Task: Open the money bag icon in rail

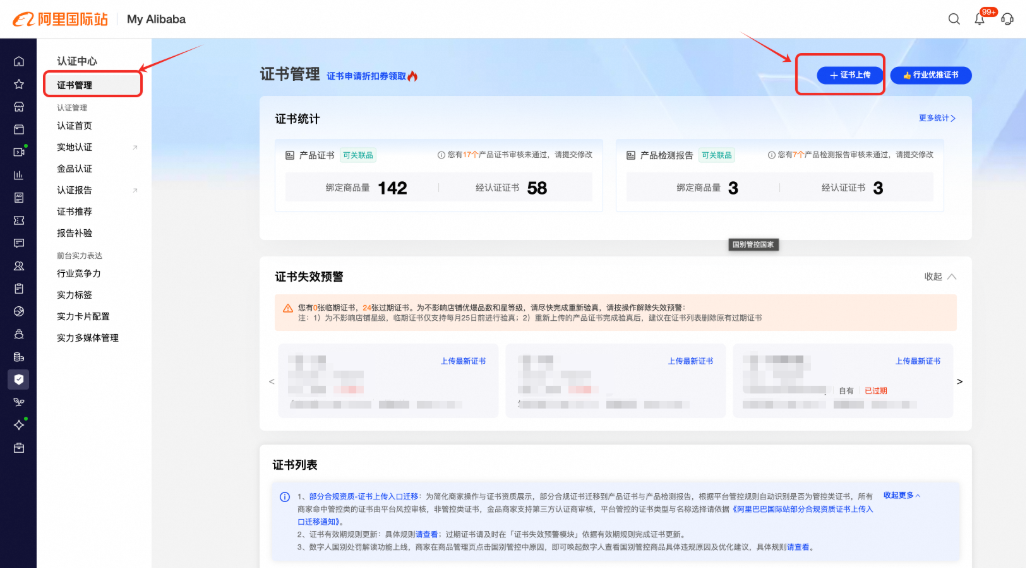Action: click(19, 334)
